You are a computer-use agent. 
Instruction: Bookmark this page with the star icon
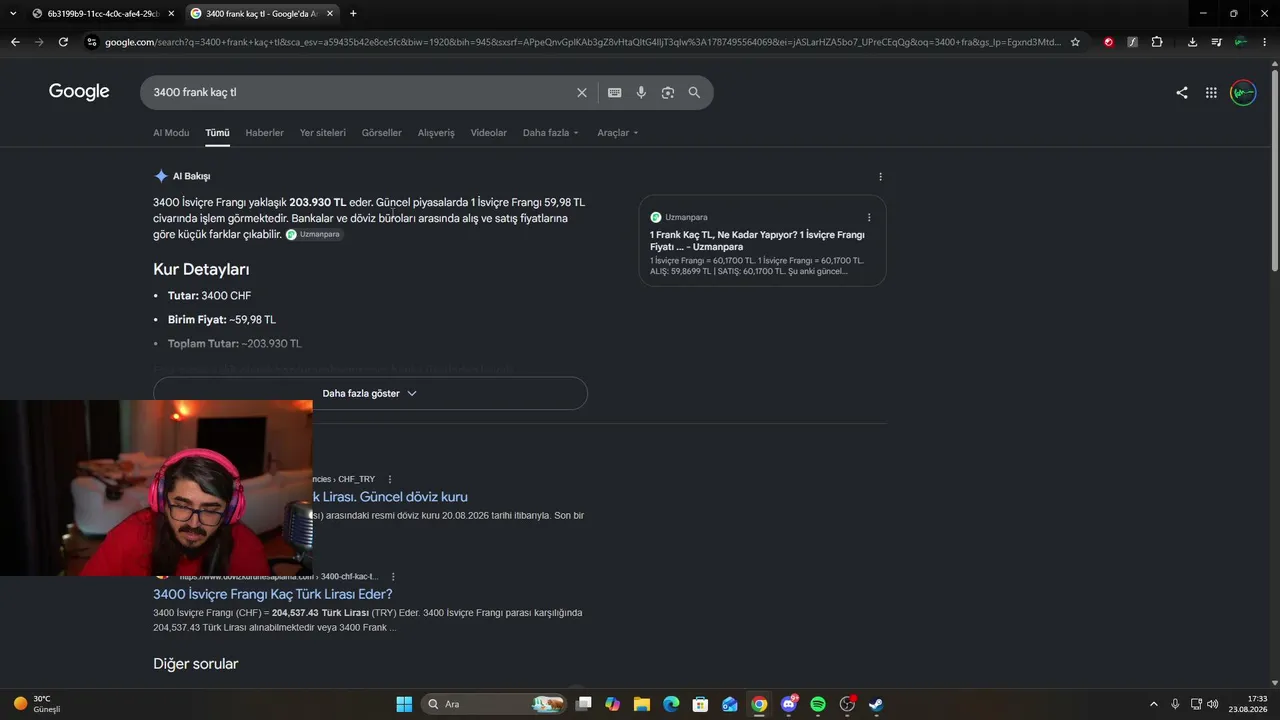1075,42
